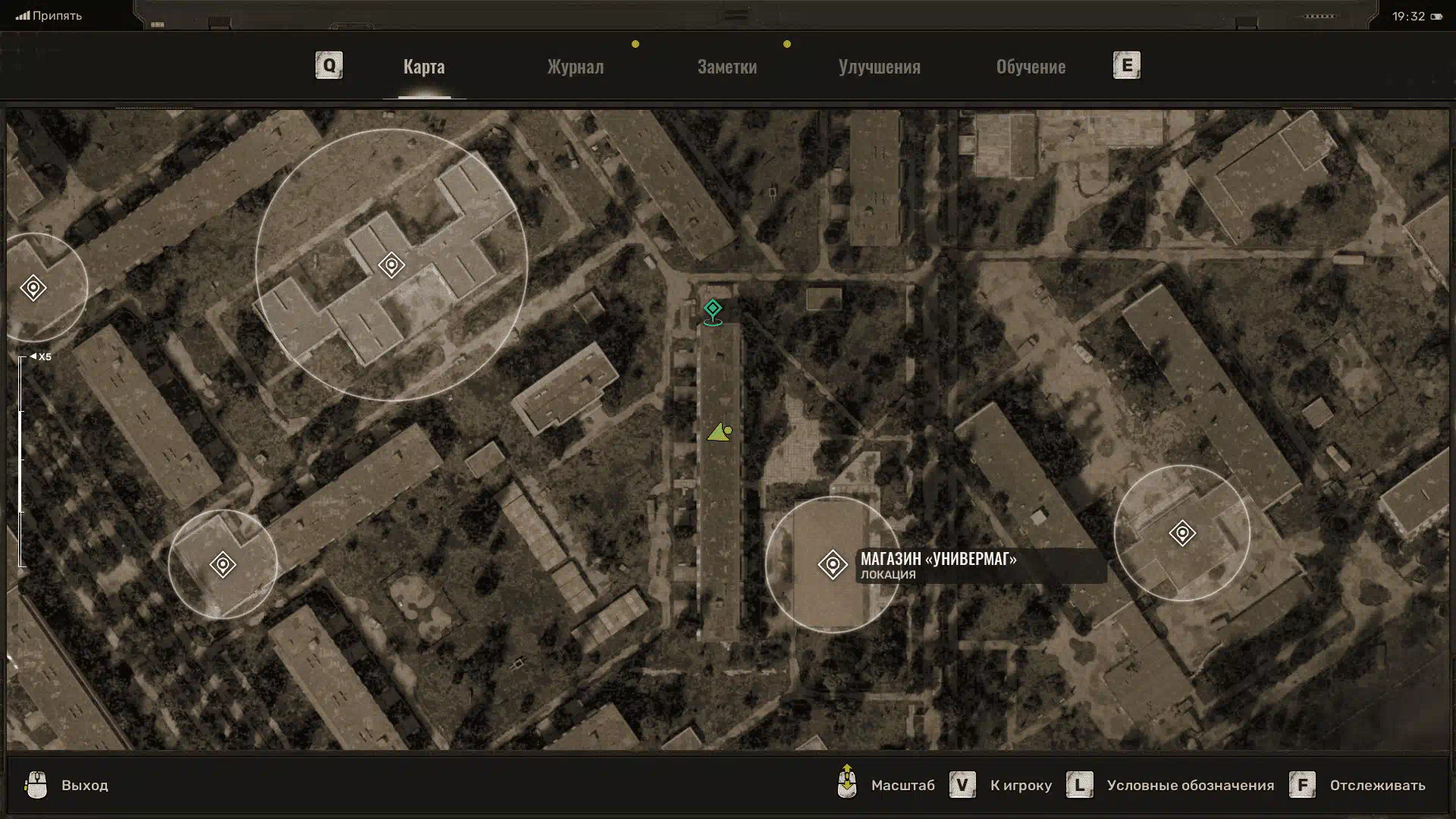Screen dimensions: 1456x819
Task: Click the location marker in right circle
Action: click(x=1181, y=533)
